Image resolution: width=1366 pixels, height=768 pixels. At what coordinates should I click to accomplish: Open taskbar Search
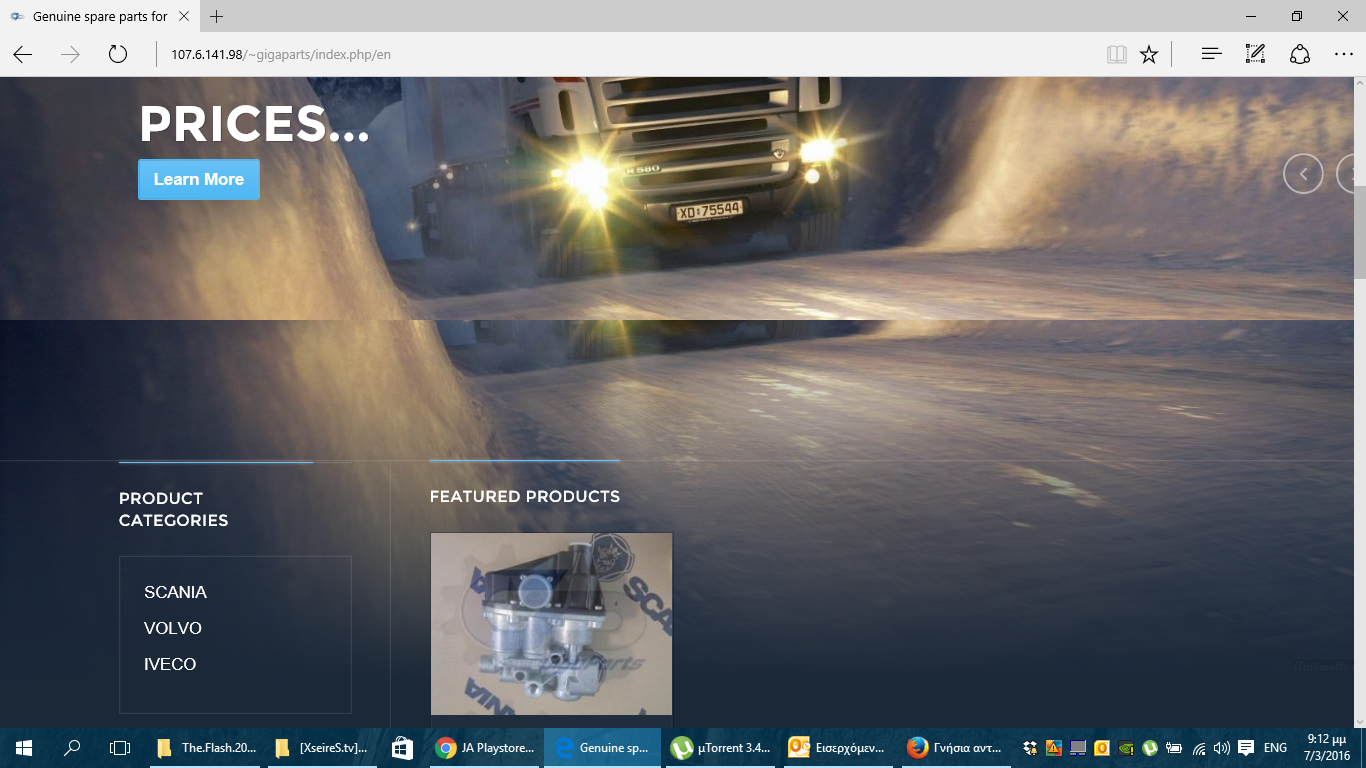pos(72,748)
